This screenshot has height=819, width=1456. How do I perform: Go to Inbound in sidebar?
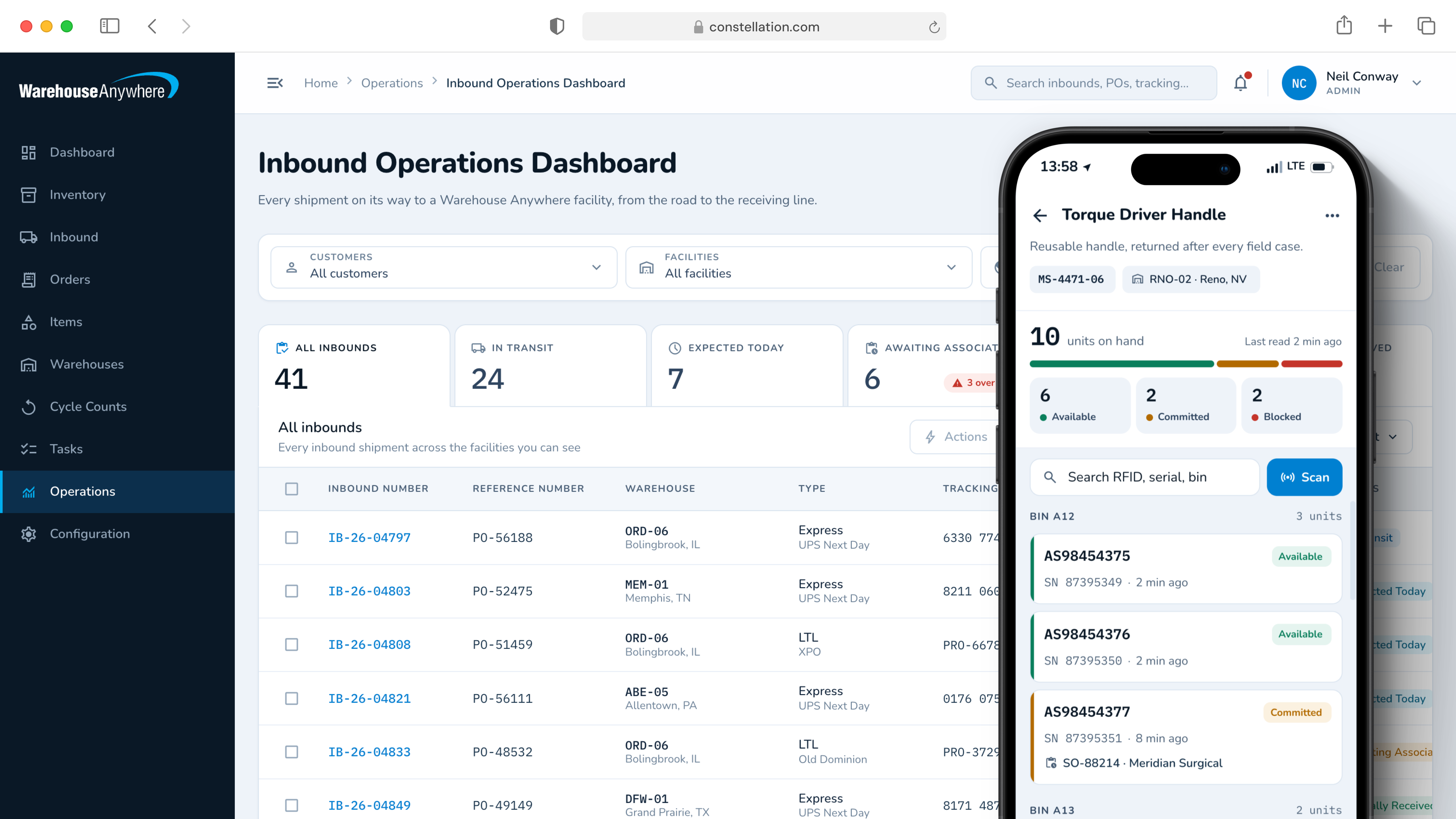(117, 237)
